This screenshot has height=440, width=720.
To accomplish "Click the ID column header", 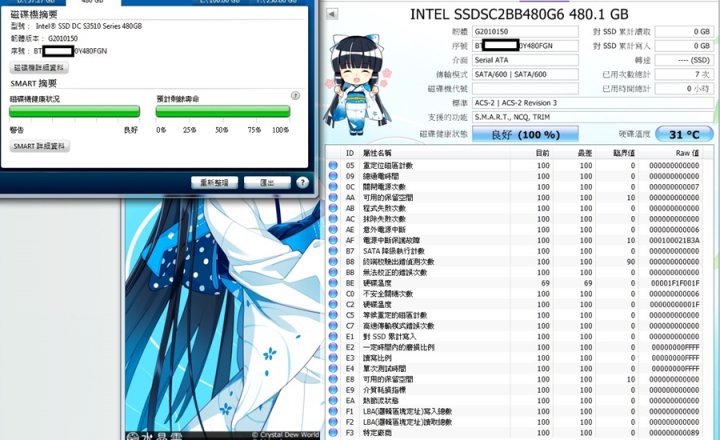I will [350, 153].
